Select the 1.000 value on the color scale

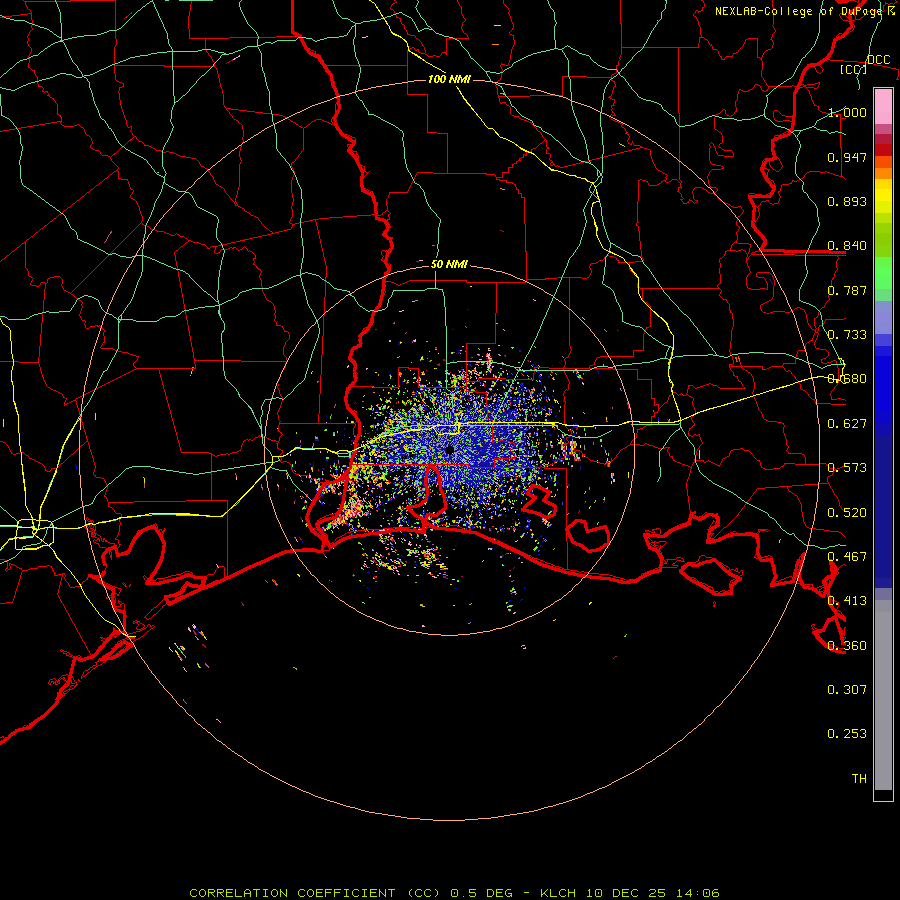(x=847, y=112)
